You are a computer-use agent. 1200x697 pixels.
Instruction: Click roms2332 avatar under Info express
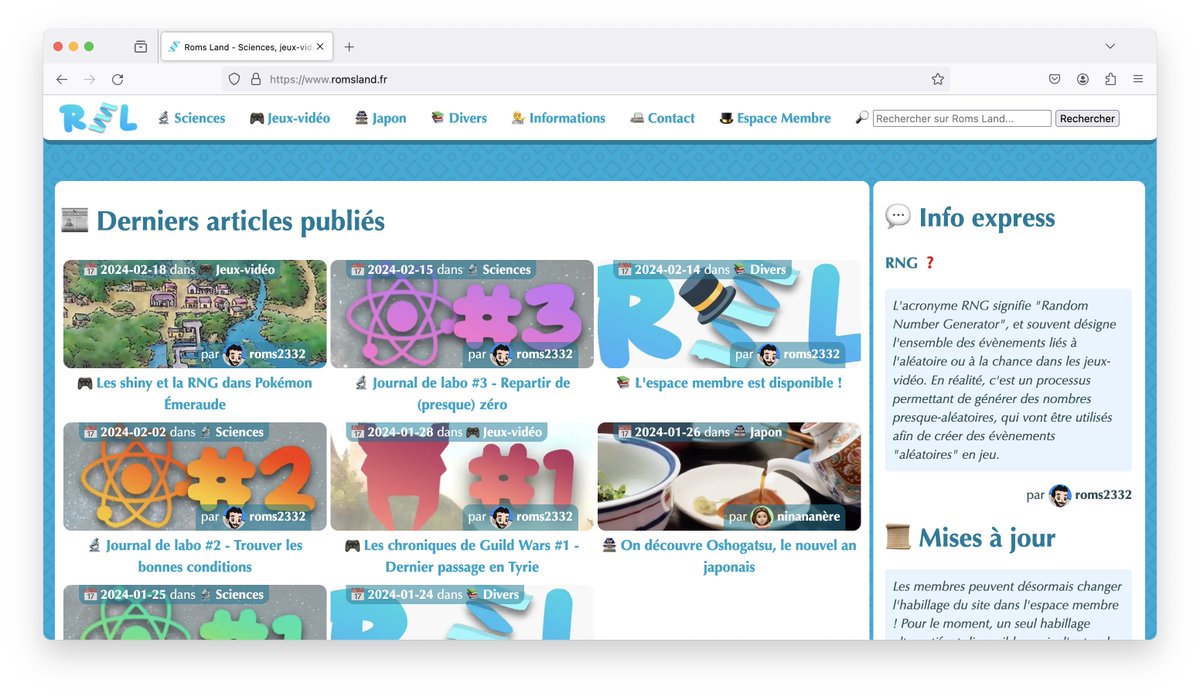1060,495
